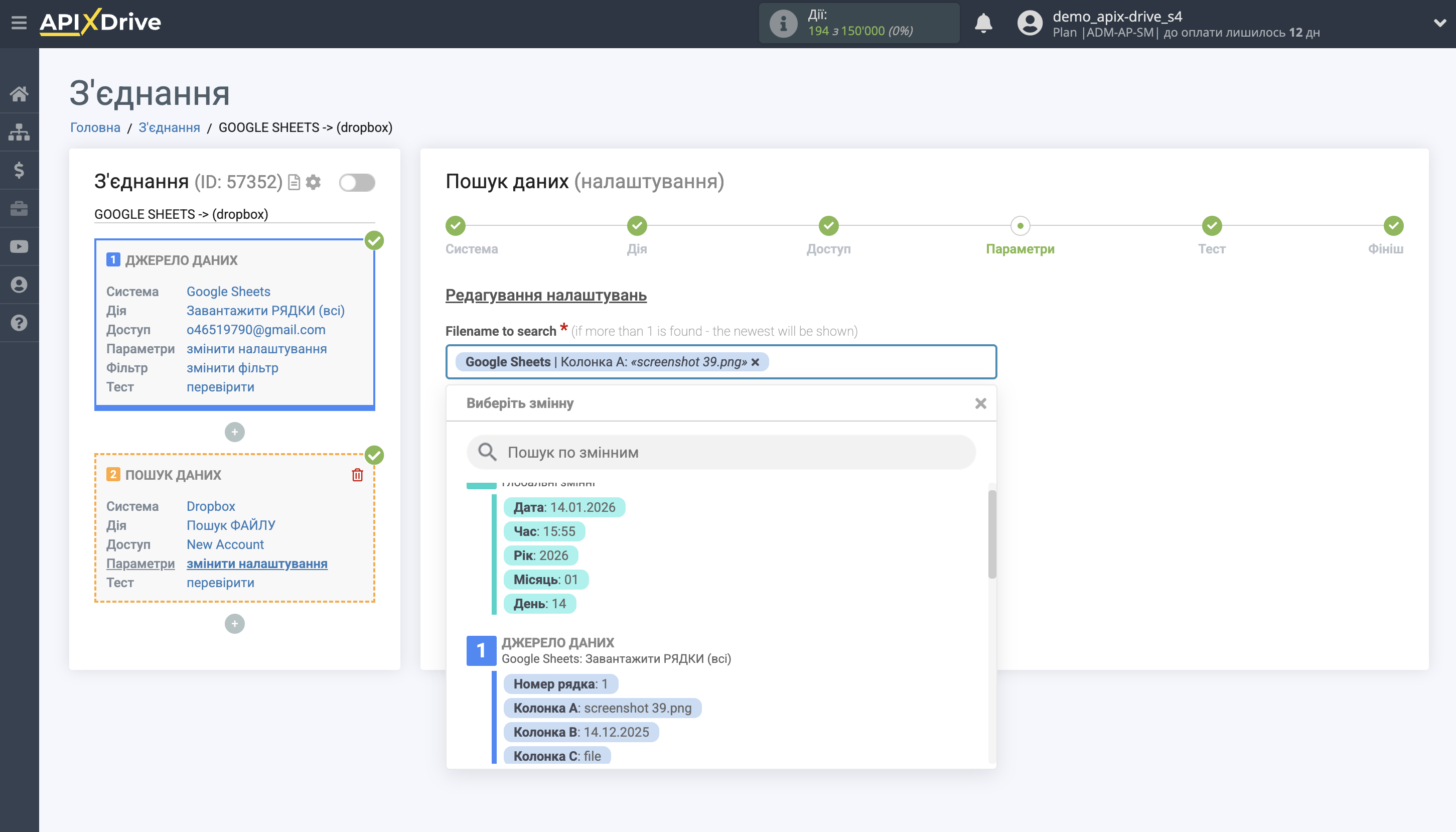Viewport: 1456px width, 832px height.
Task: Open Редагування налаштувань
Action: (545, 296)
